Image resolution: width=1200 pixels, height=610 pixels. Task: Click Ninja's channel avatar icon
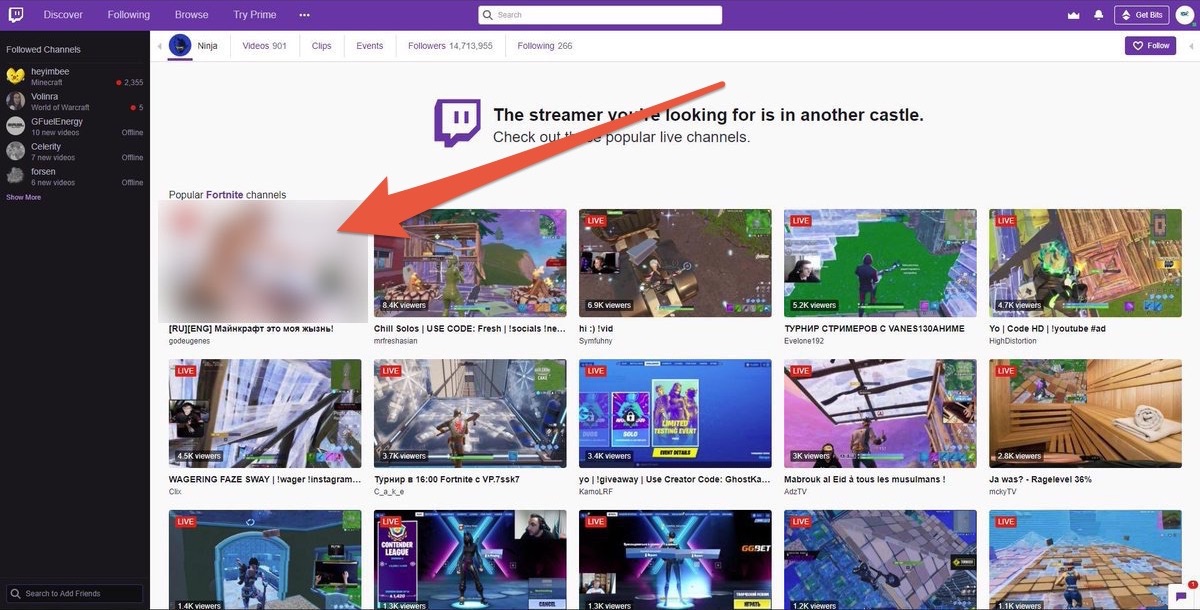tap(180, 45)
